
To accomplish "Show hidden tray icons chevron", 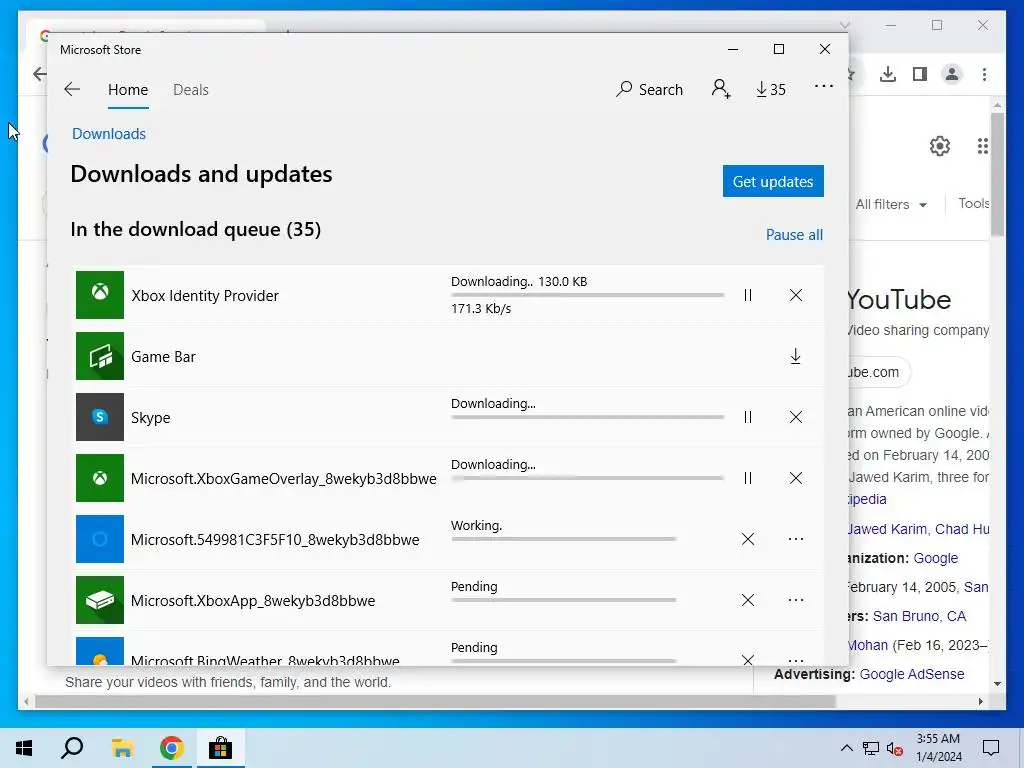I will click(846, 748).
